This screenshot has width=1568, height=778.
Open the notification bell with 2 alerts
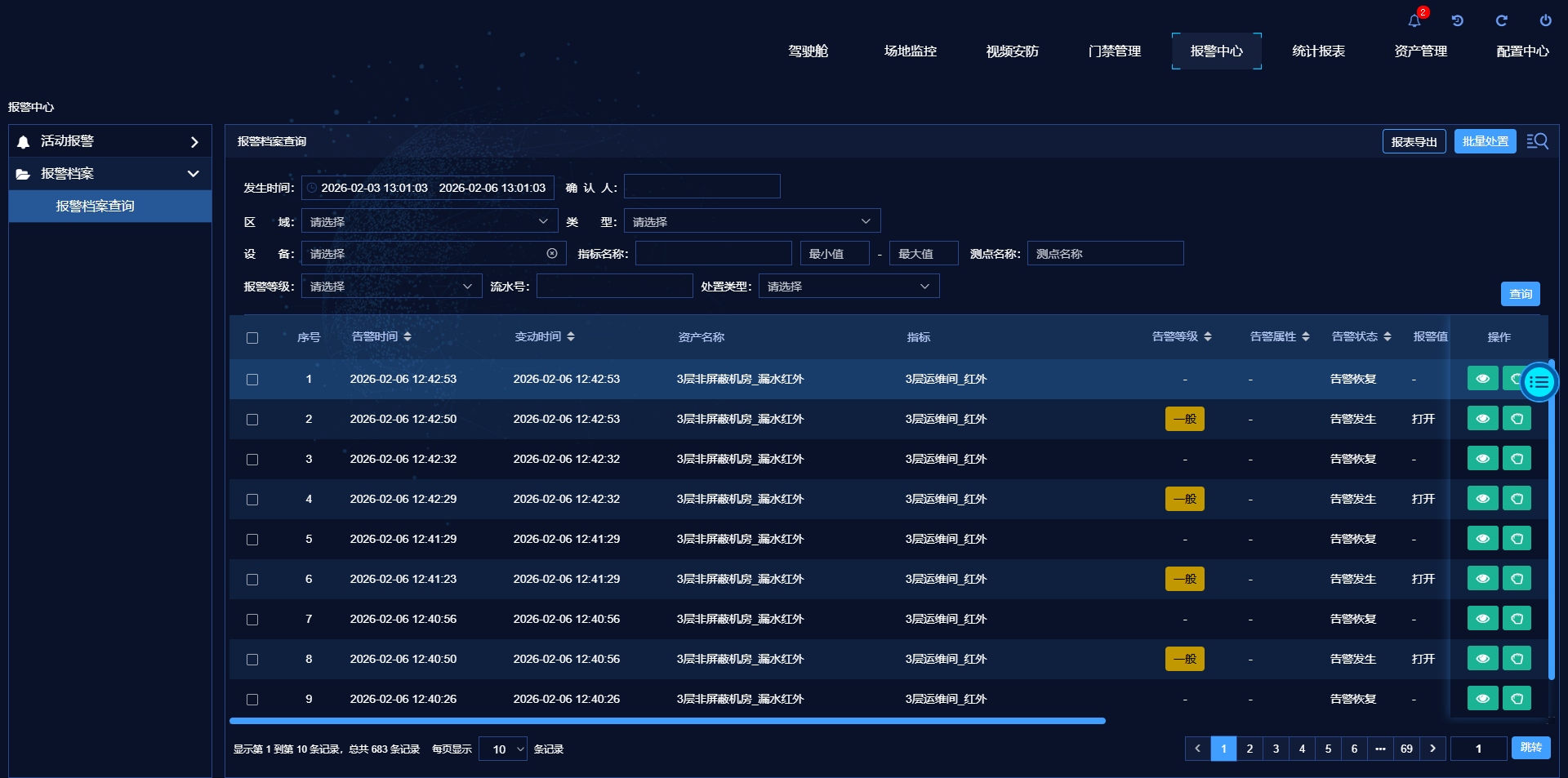pos(1414,21)
